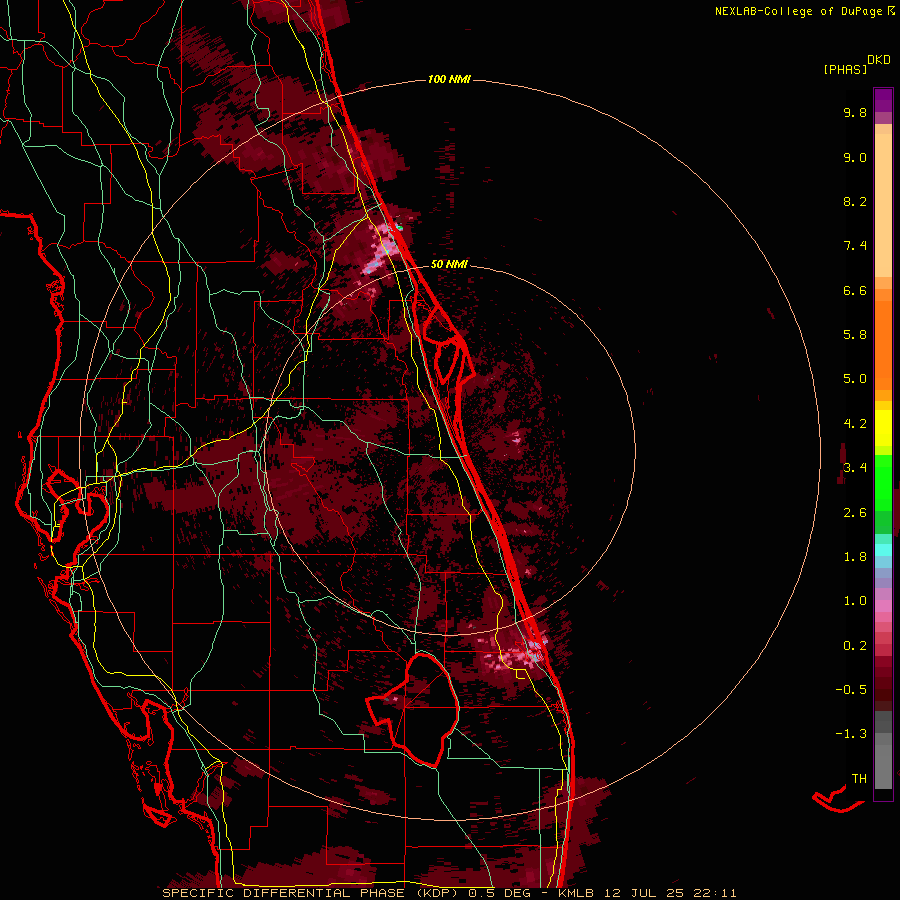Click the yellow segment of the color bar
The height and width of the screenshot is (900, 900).
click(x=883, y=428)
